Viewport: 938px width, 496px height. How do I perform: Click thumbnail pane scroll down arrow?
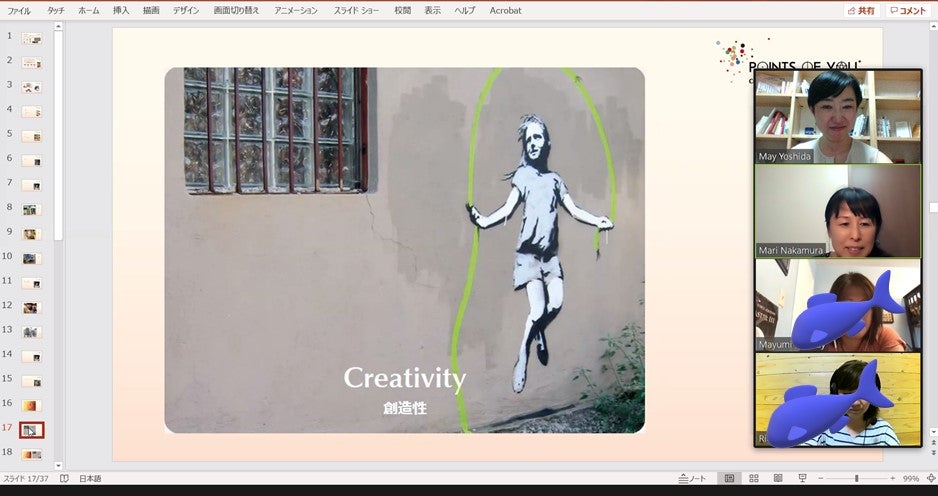58,465
